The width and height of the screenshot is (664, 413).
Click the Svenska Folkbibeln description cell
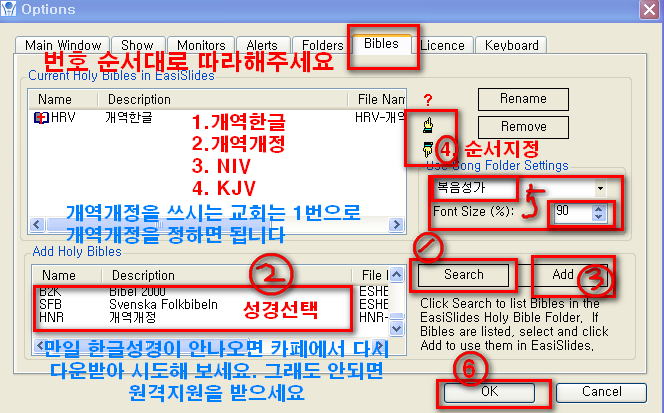coord(163,304)
